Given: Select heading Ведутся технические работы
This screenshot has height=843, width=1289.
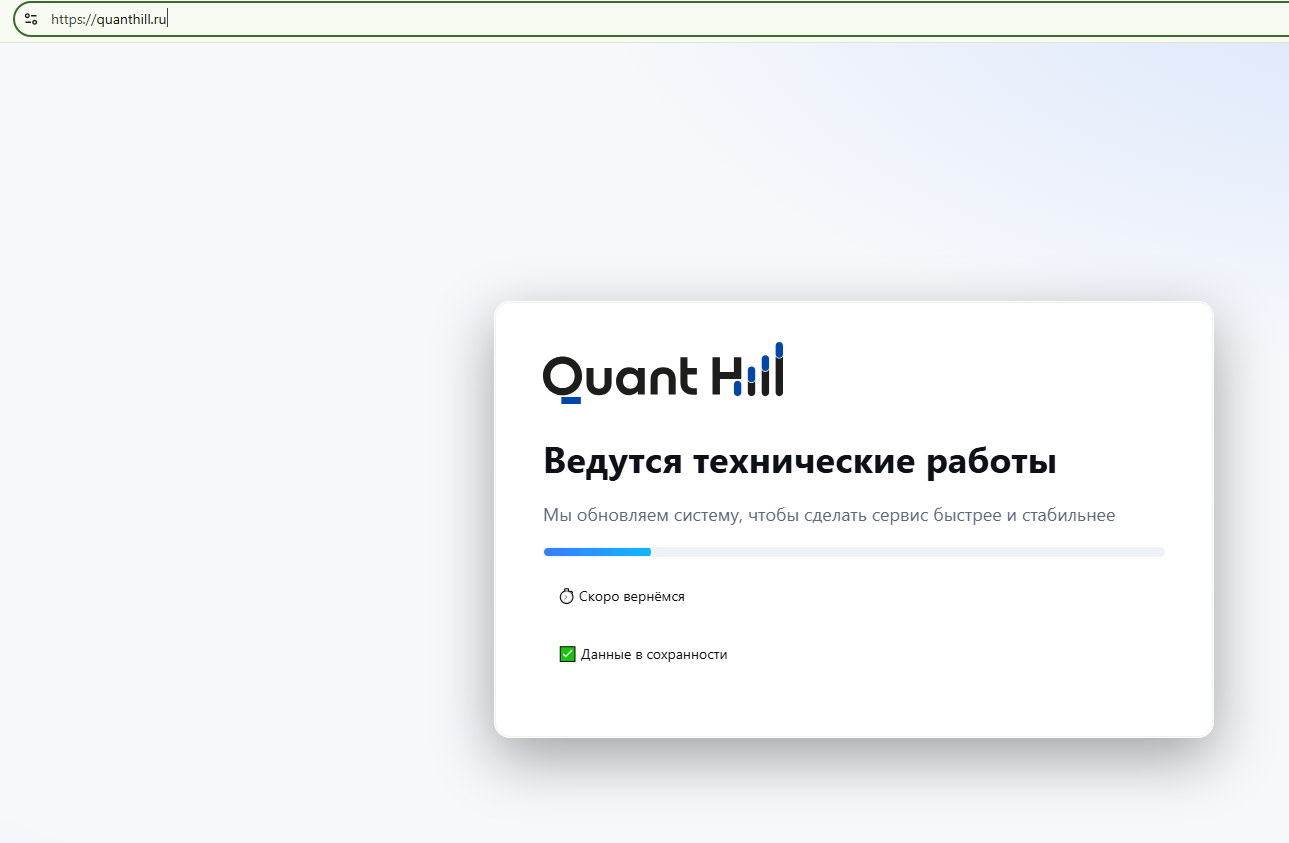Looking at the screenshot, I should pos(800,462).
